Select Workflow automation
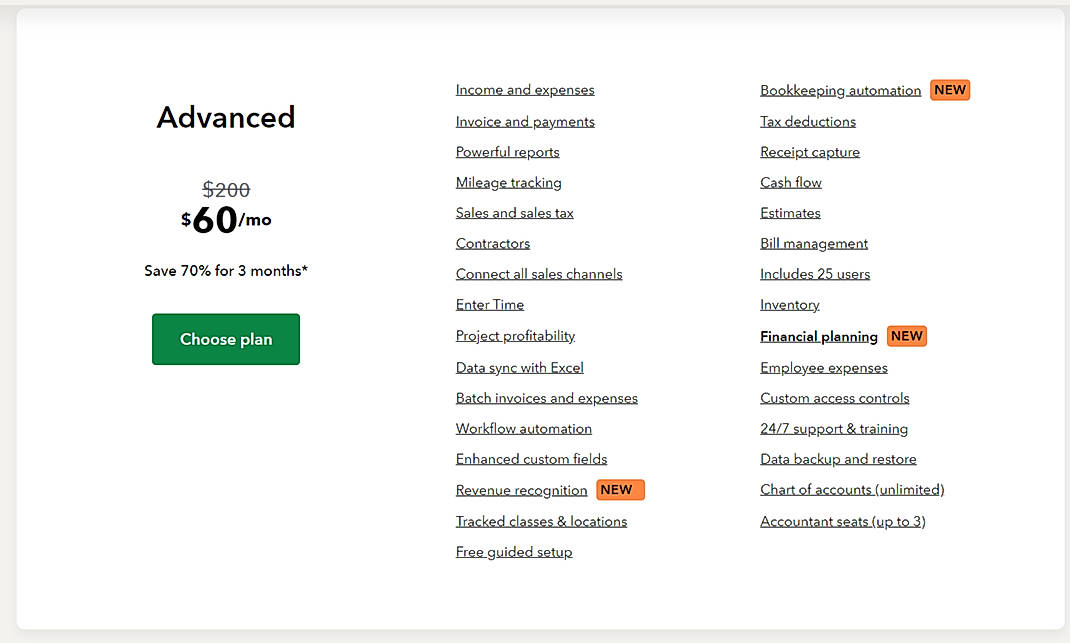 (523, 428)
